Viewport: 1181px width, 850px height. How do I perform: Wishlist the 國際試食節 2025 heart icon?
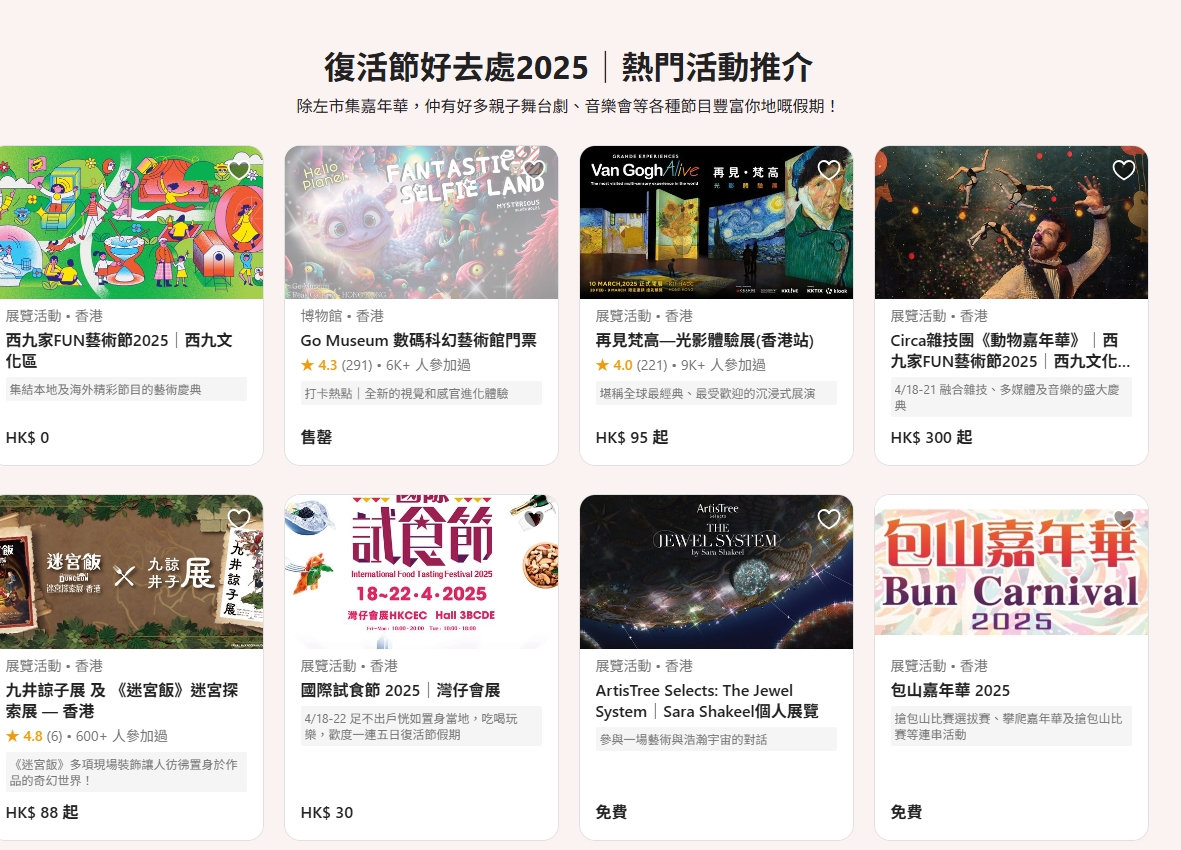pyautogui.click(x=534, y=519)
